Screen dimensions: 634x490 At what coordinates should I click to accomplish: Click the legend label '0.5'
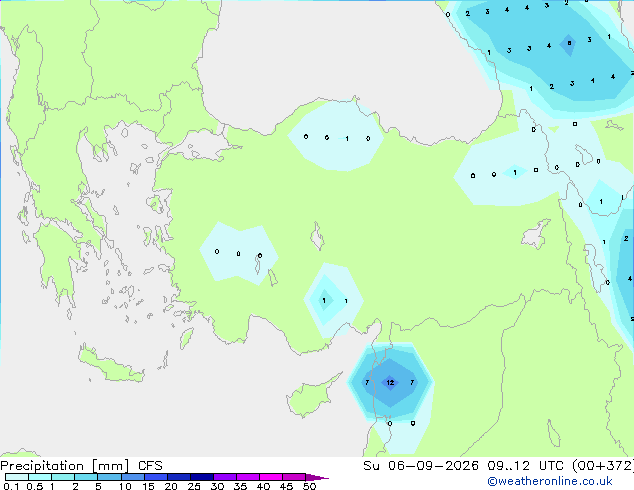pyautogui.click(x=34, y=486)
